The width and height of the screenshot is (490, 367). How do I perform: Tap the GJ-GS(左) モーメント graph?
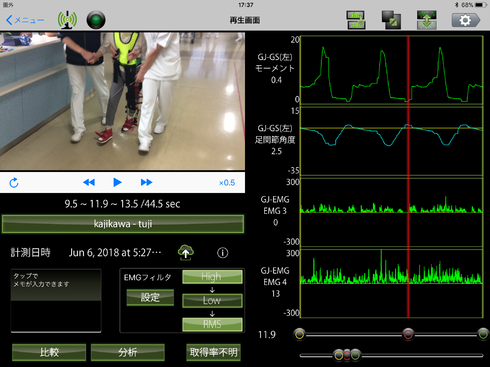(x=392, y=70)
